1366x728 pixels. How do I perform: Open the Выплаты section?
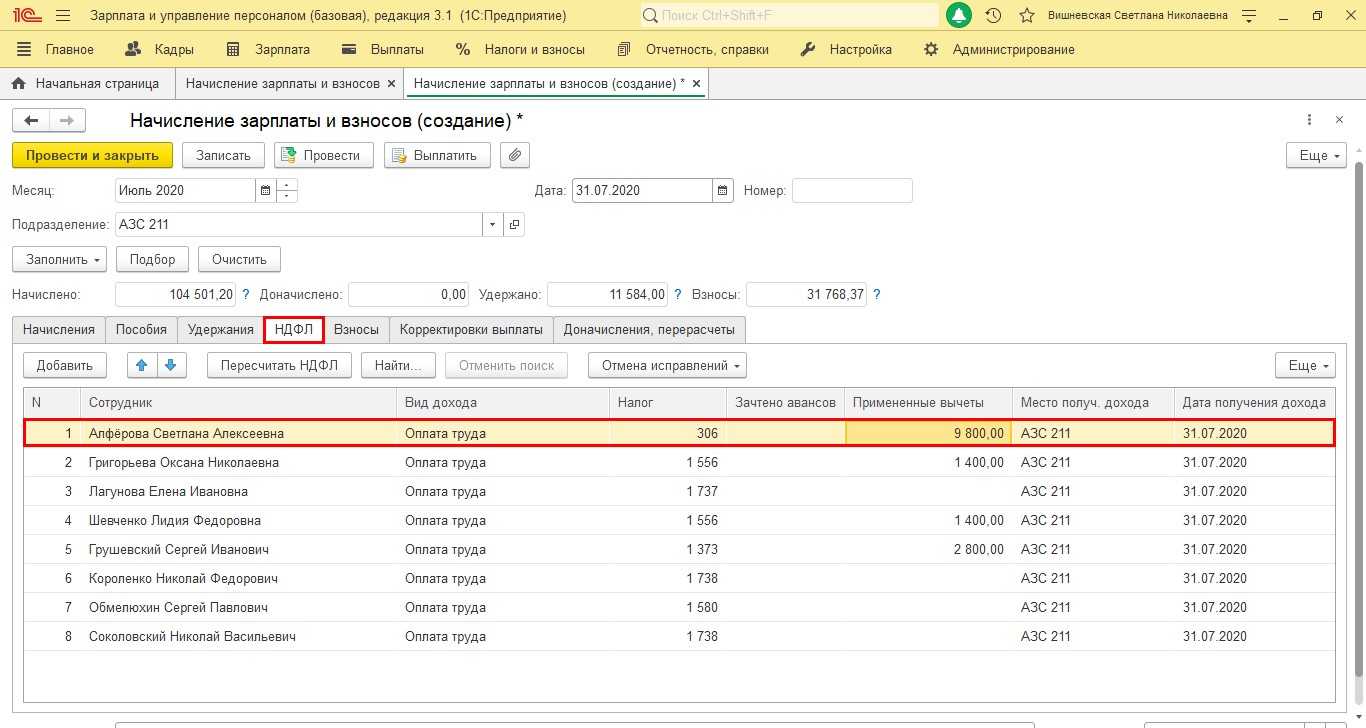point(382,49)
